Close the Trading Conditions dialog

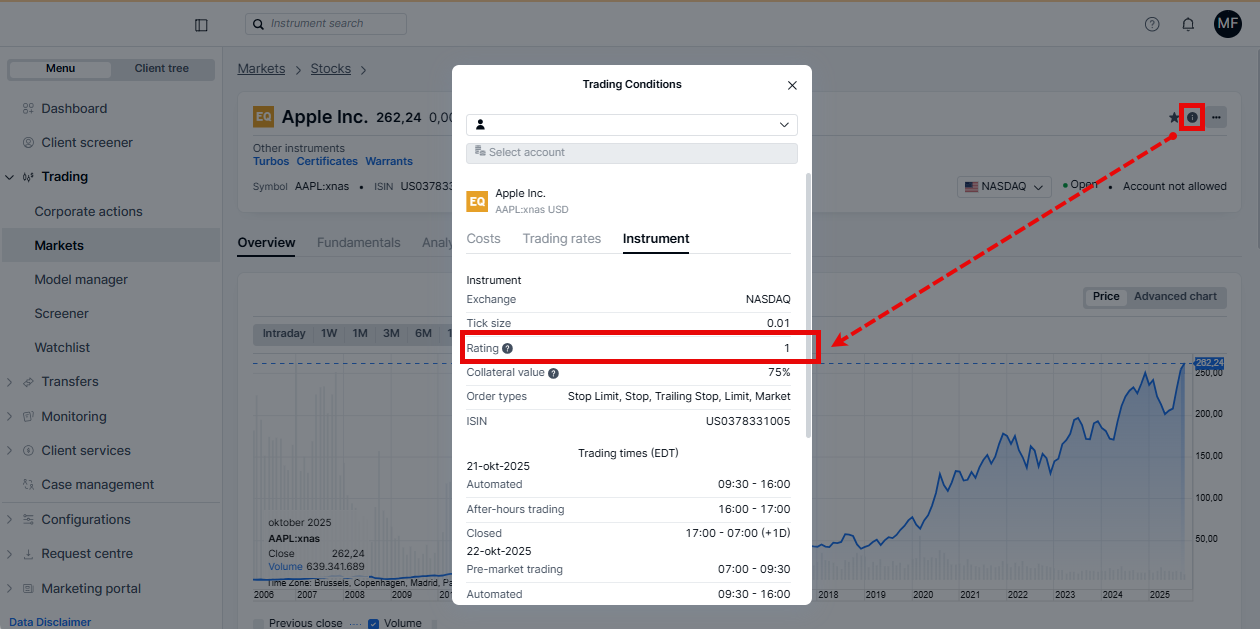792,86
